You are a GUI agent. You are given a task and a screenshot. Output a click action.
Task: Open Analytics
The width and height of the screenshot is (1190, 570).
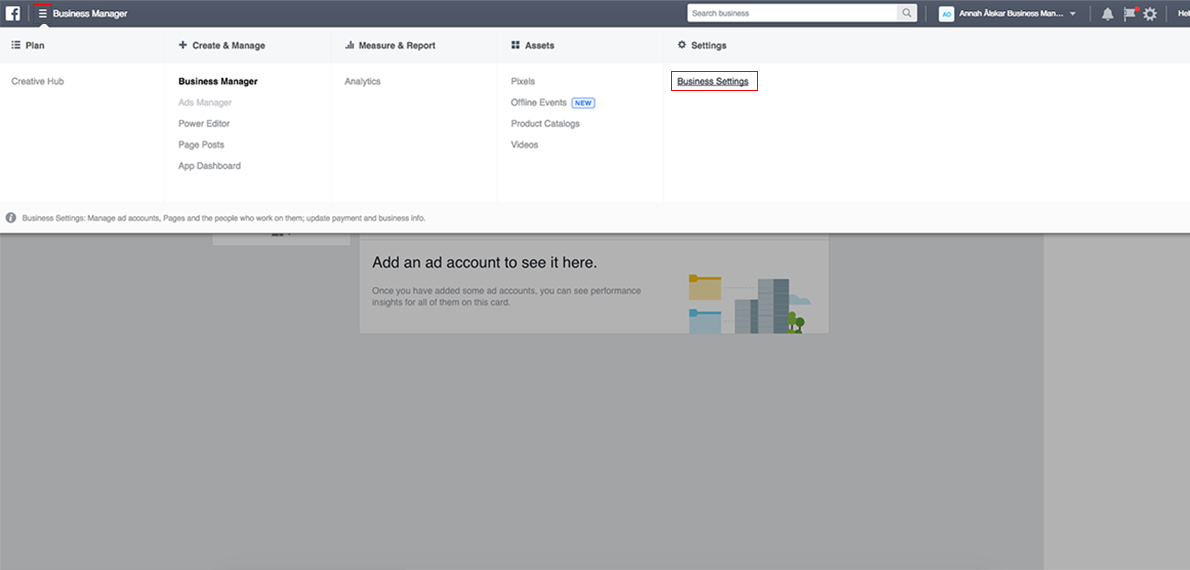click(363, 81)
